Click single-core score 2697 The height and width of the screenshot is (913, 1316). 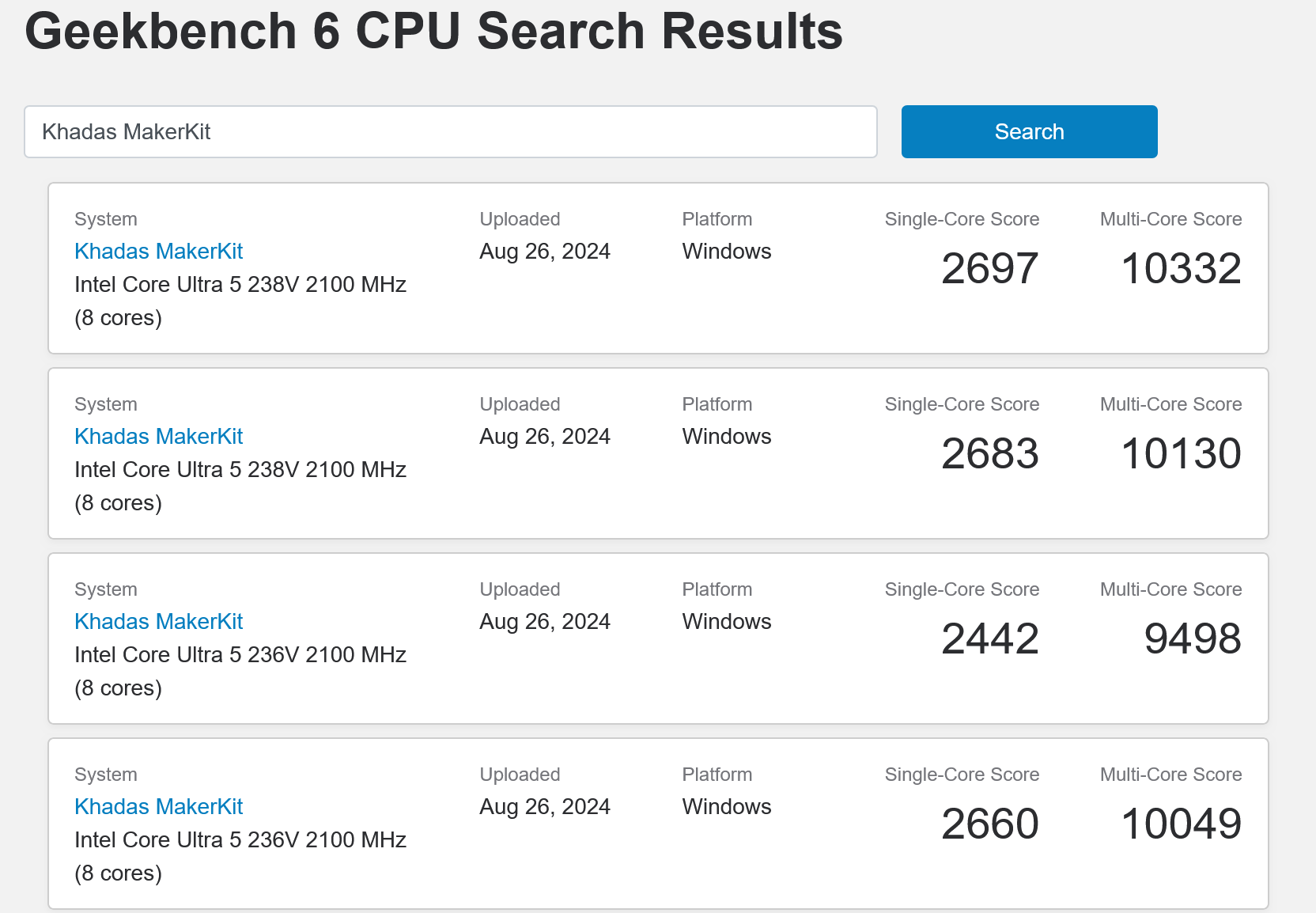(x=989, y=269)
